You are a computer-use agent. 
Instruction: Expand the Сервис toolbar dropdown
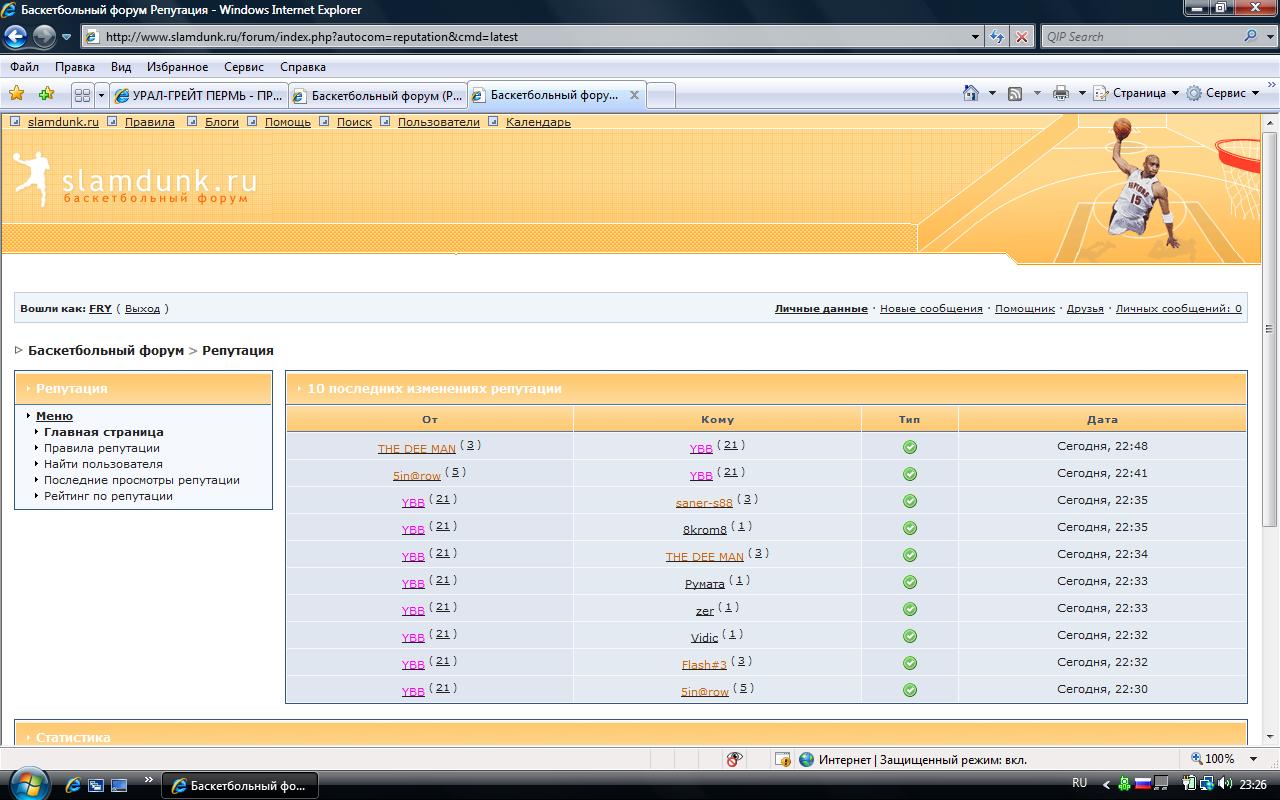pos(1225,93)
